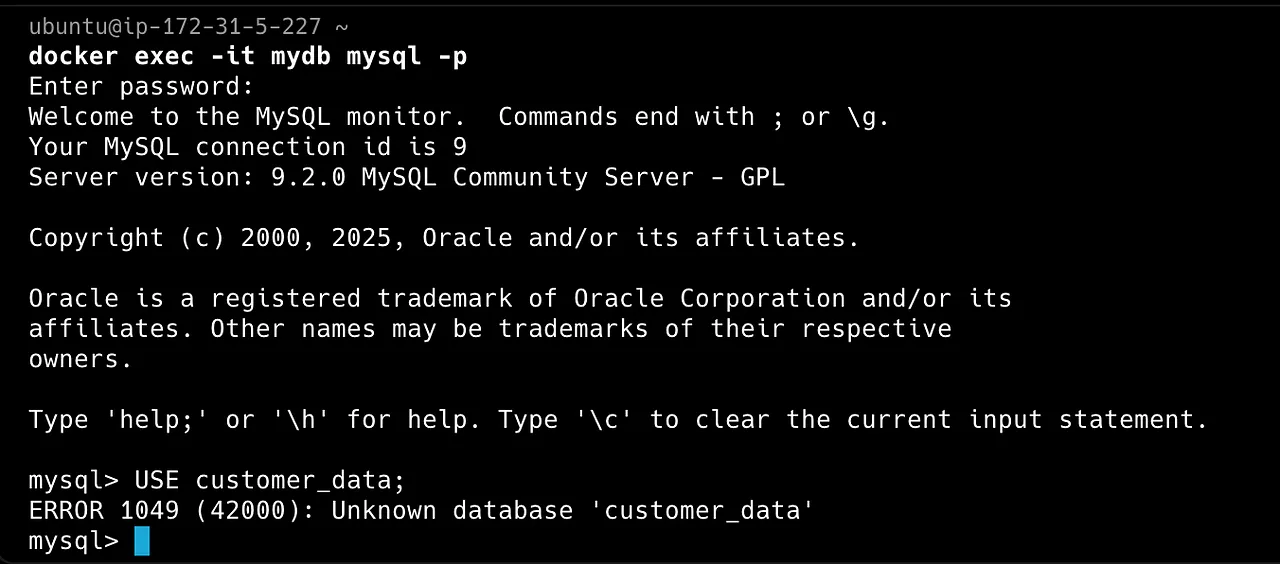Click the 'docker exec -it mydb mysql -p' command
The height and width of the screenshot is (564, 1280).
click(x=248, y=57)
